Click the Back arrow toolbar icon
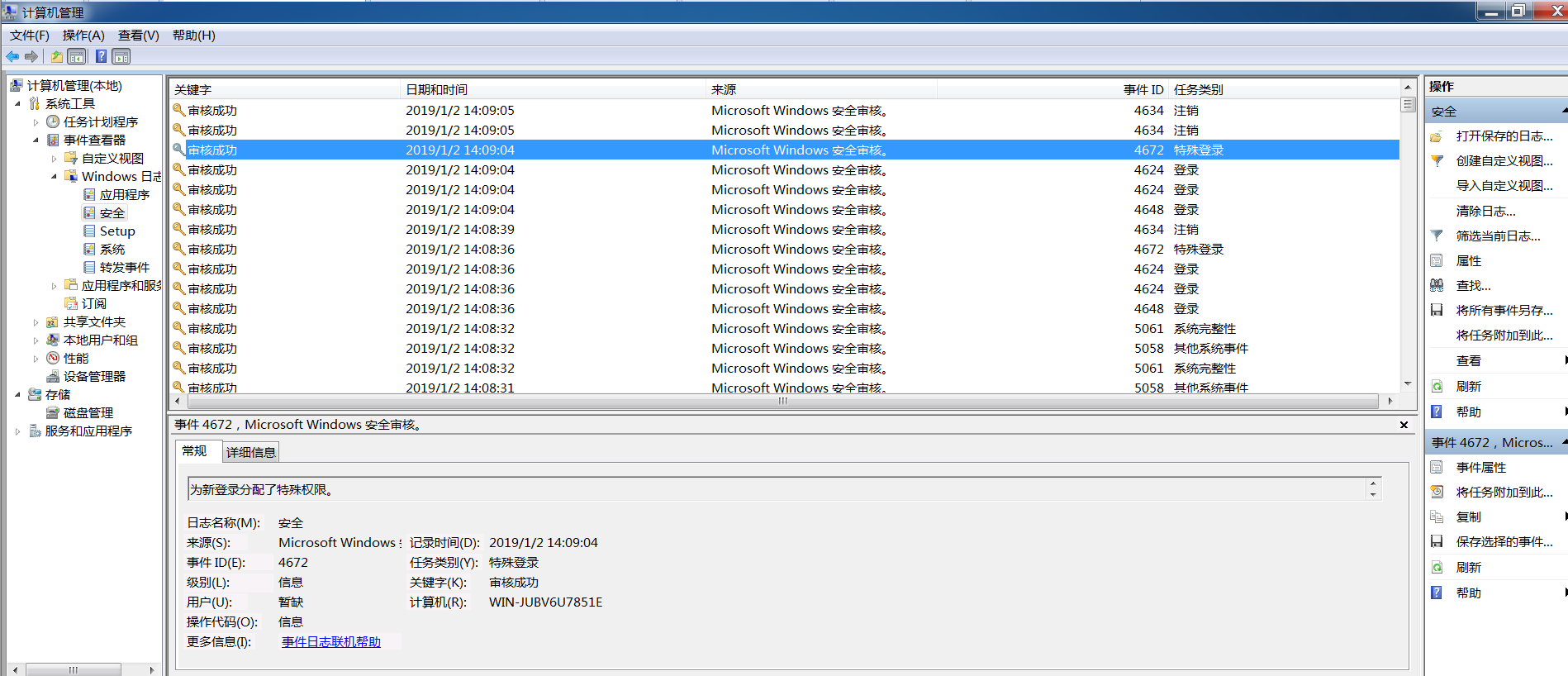The height and width of the screenshot is (676, 1568). click(x=12, y=56)
